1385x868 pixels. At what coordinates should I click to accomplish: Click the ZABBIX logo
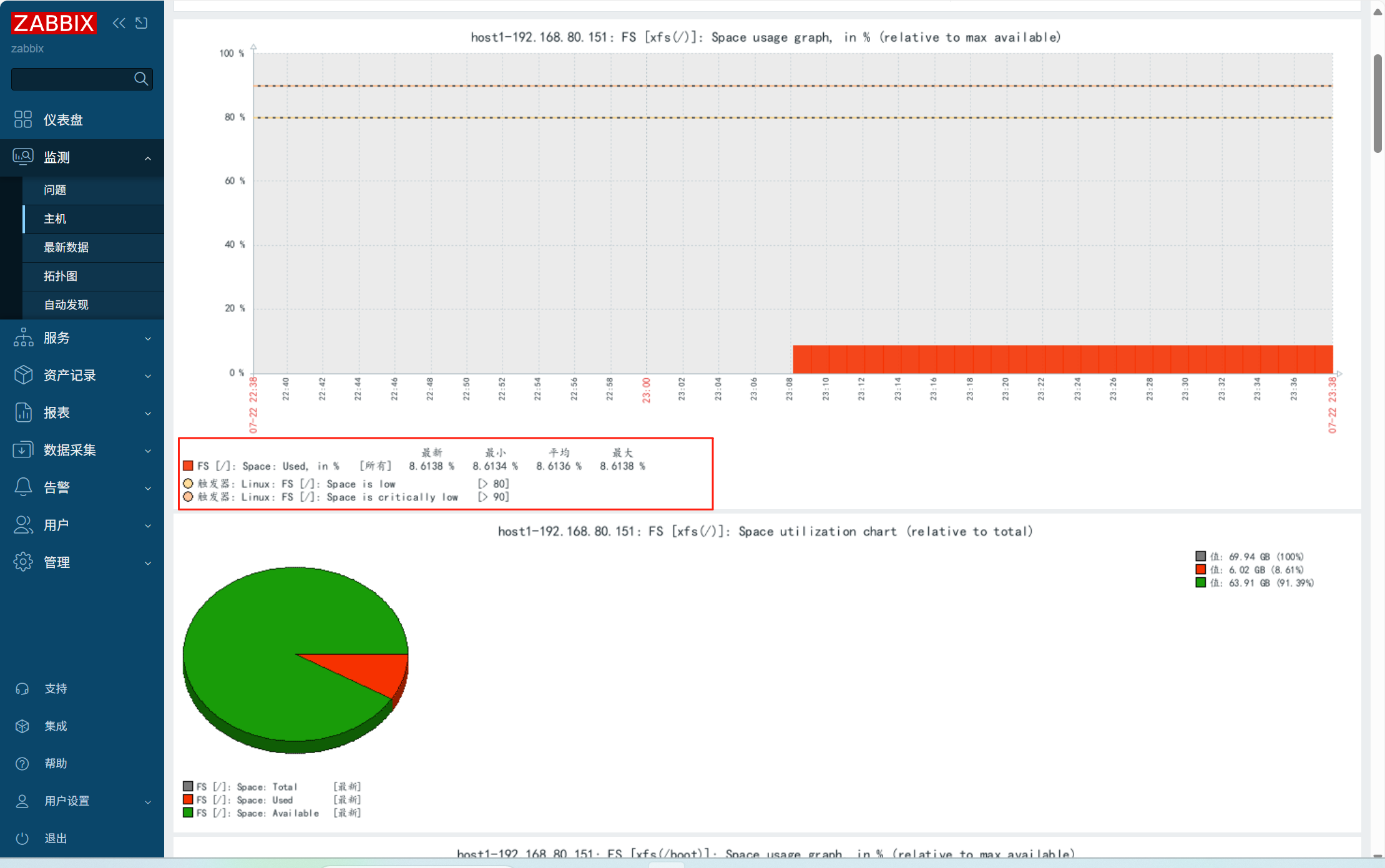pyautogui.click(x=54, y=23)
